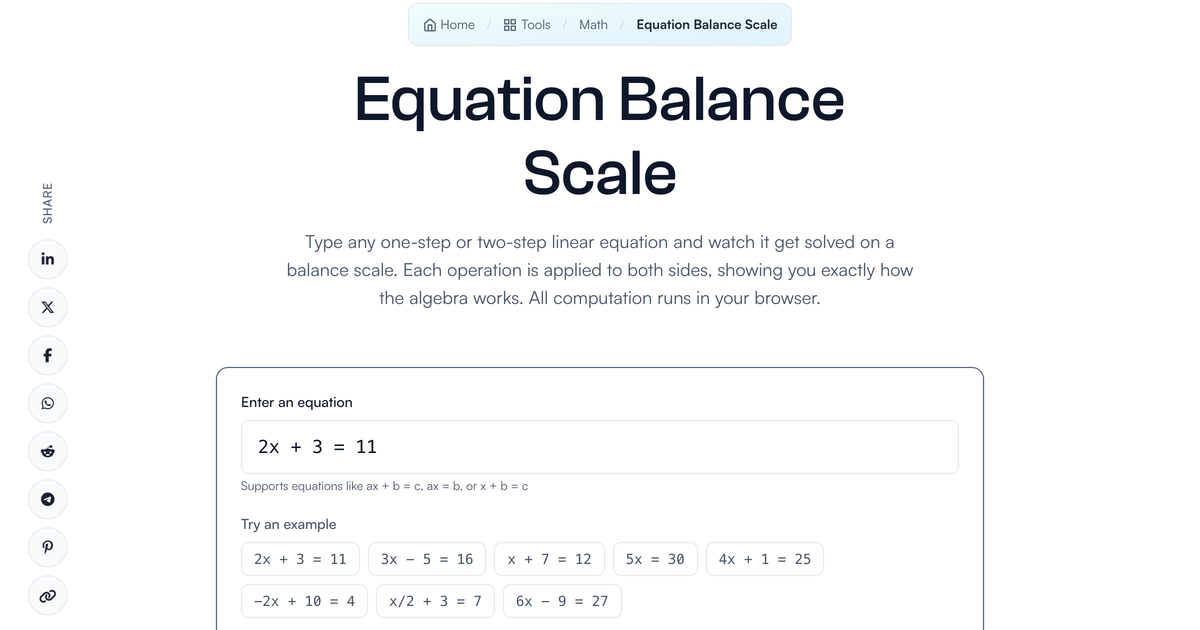Select example 4x + 1 = 25
This screenshot has height=630, width=1200.
765,559
